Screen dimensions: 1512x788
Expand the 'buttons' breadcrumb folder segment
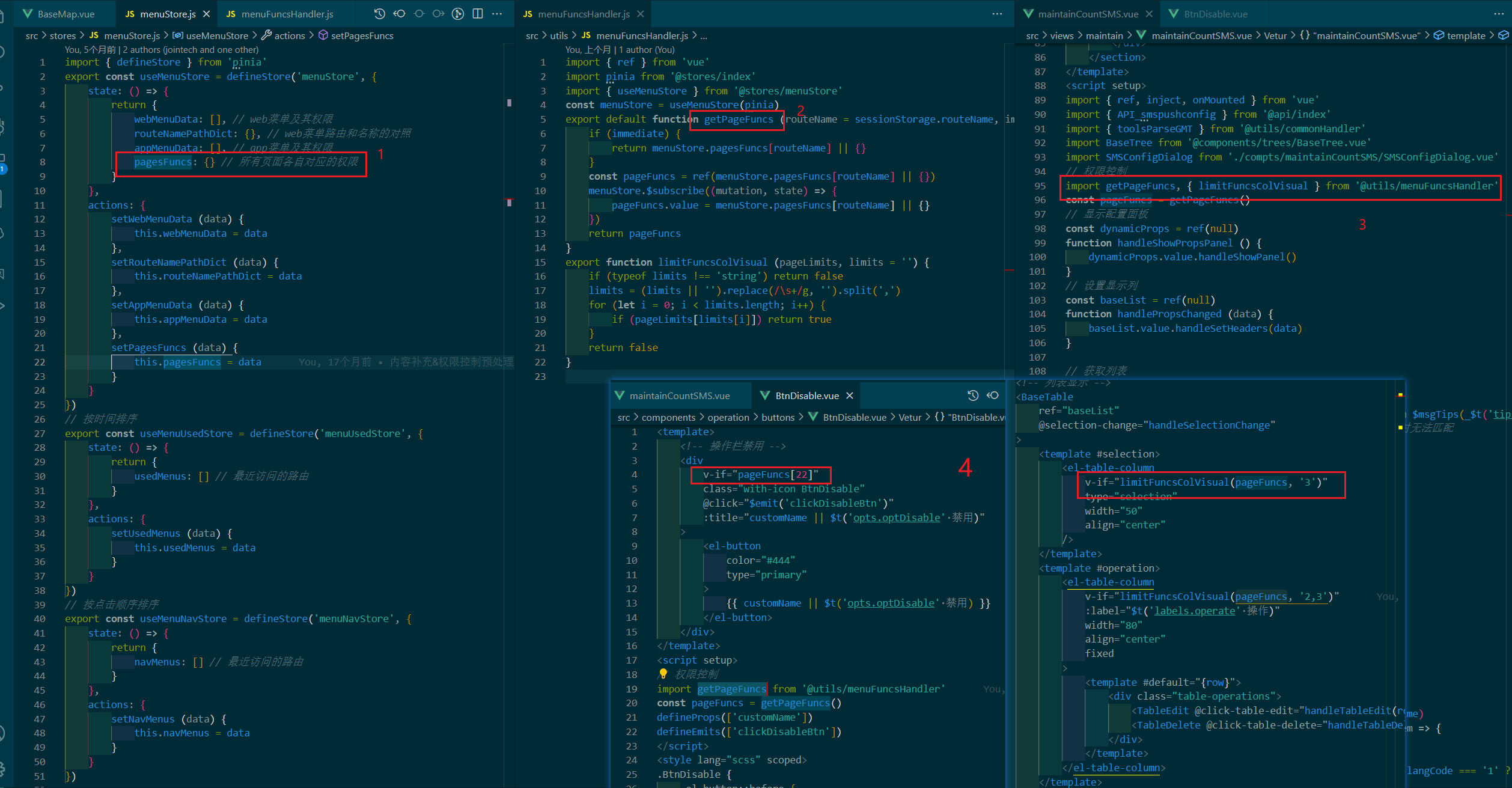pyautogui.click(x=778, y=418)
